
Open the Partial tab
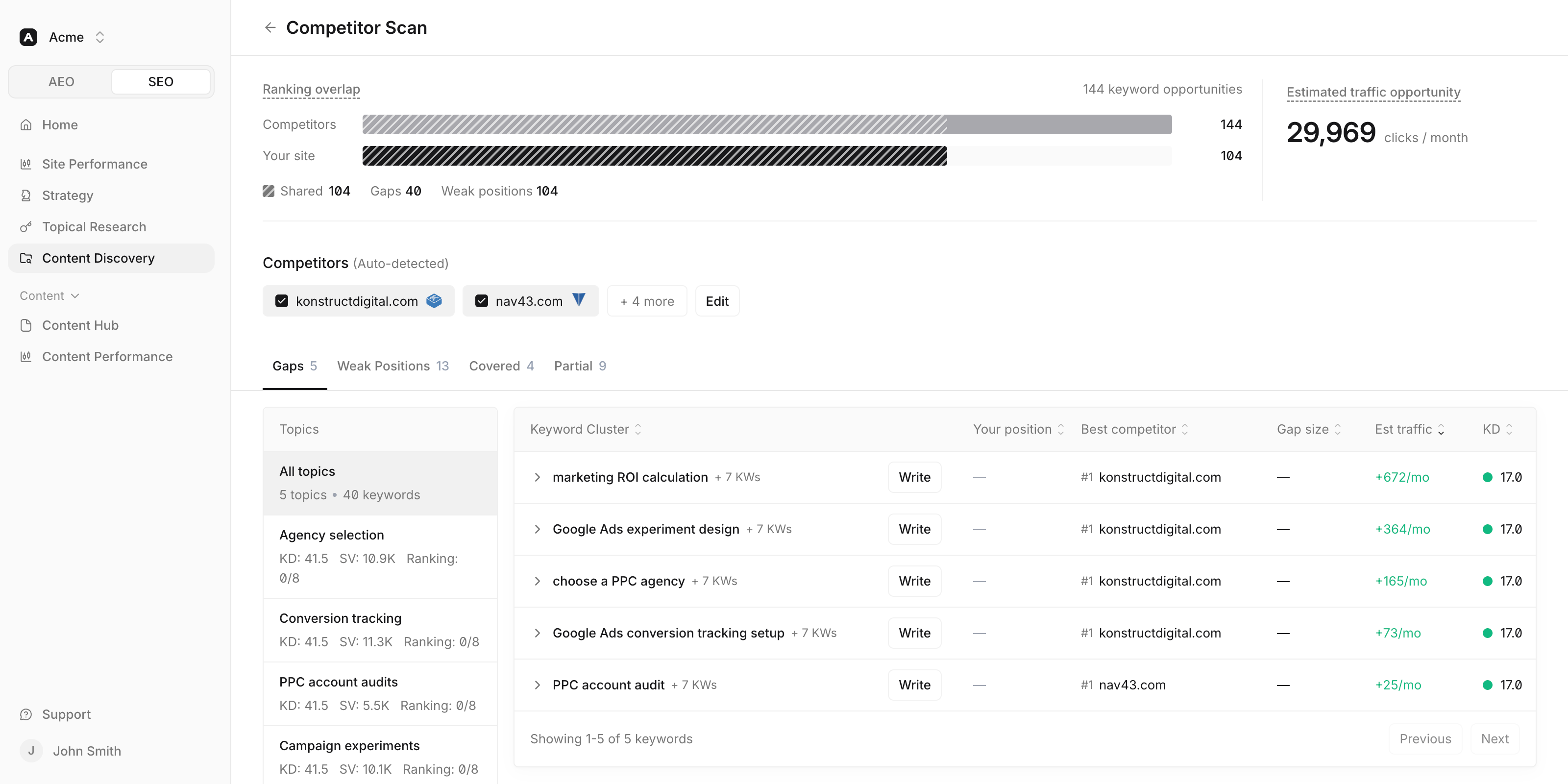(x=580, y=366)
